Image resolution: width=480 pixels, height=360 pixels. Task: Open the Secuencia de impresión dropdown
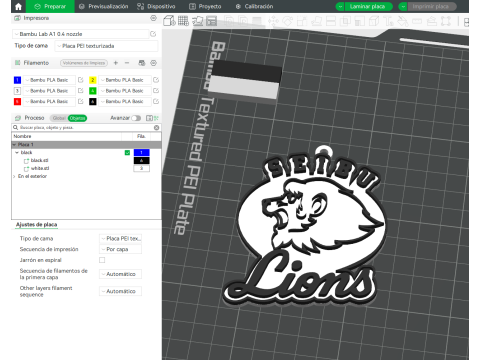[120, 249]
